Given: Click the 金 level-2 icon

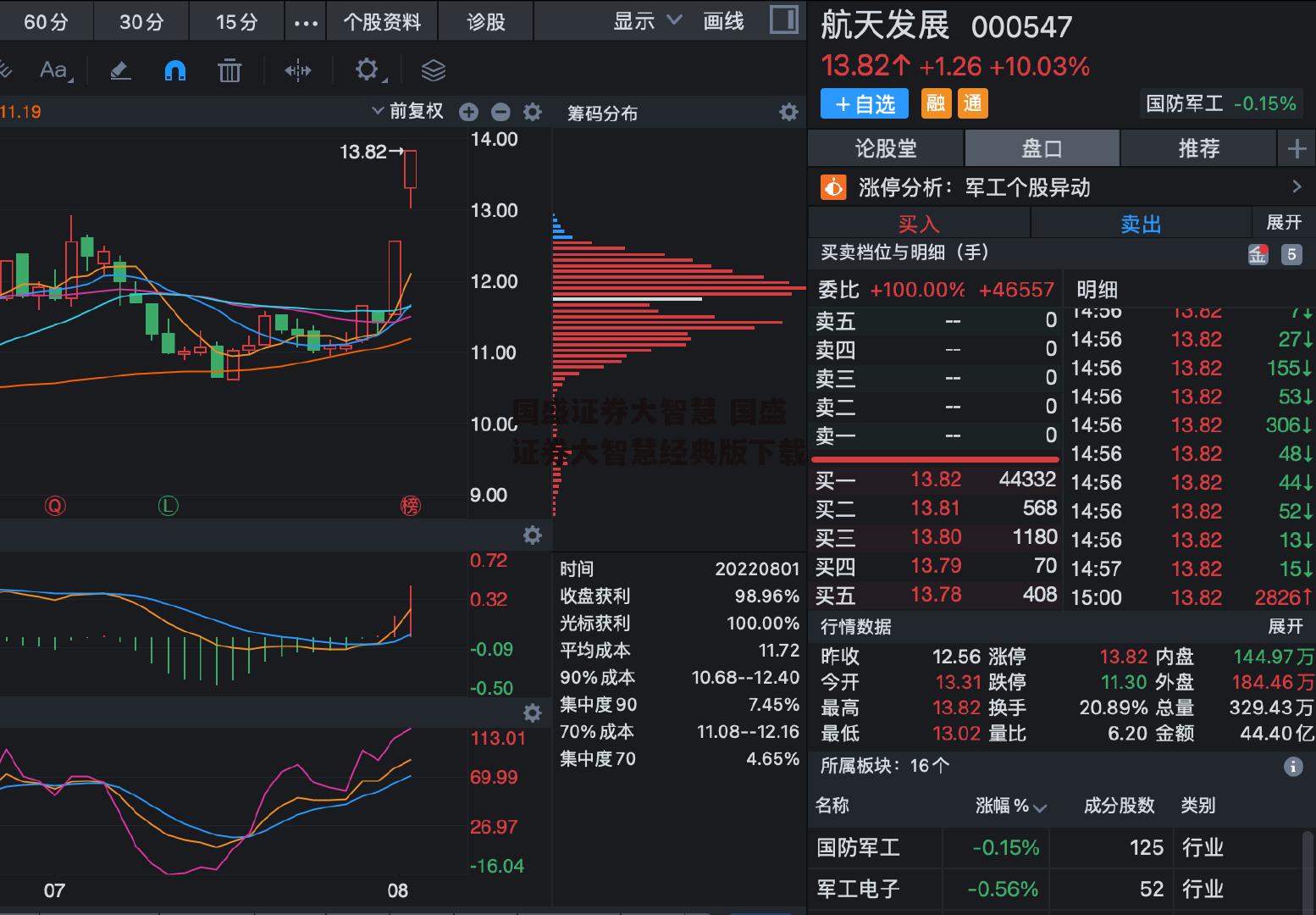Looking at the screenshot, I should (x=1258, y=253).
